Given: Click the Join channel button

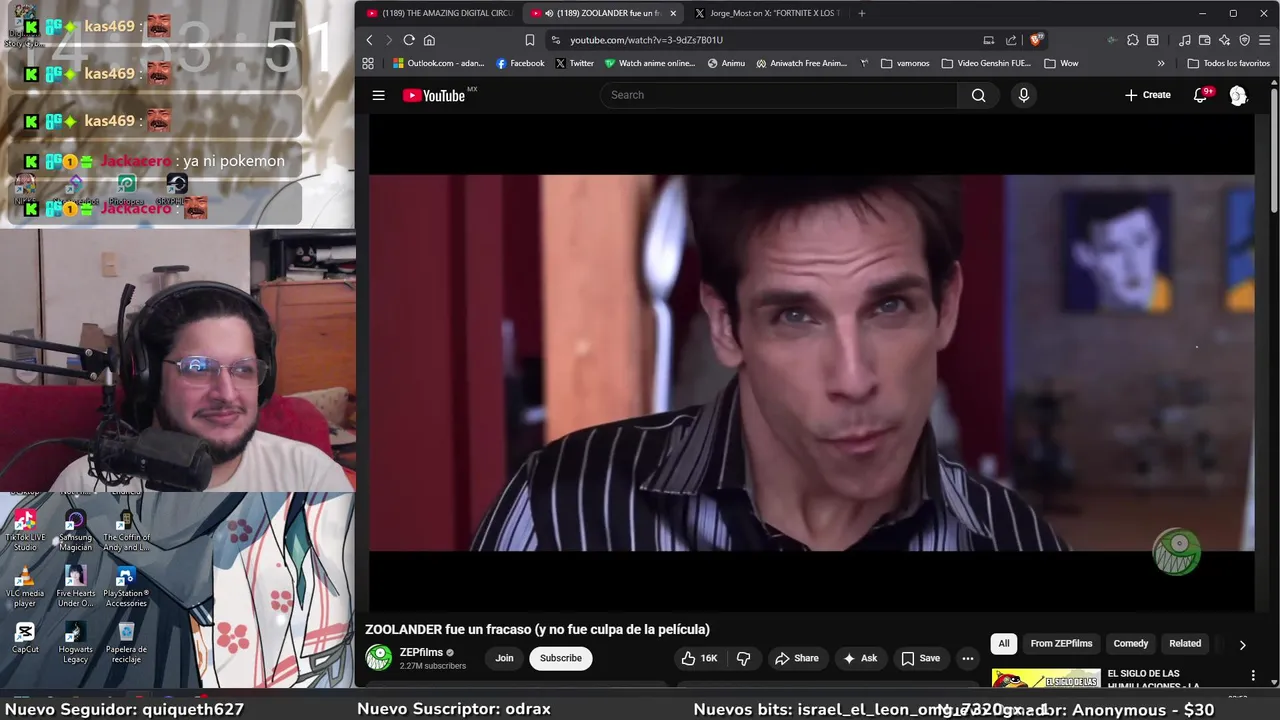Looking at the screenshot, I should click(x=504, y=658).
